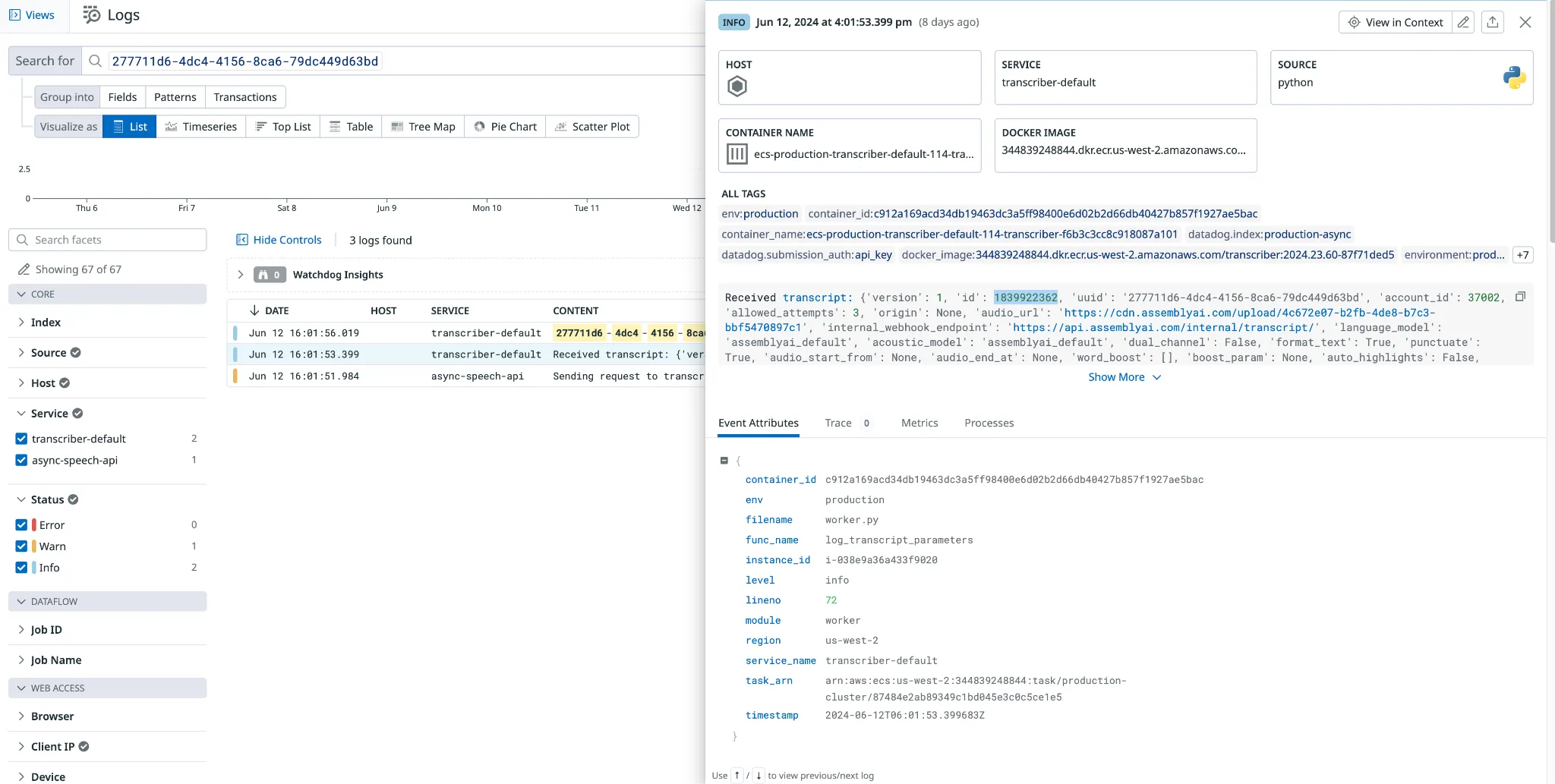Open the Metrics tab
Image resolution: width=1555 pixels, height=784 pixels.
[919, 423]
